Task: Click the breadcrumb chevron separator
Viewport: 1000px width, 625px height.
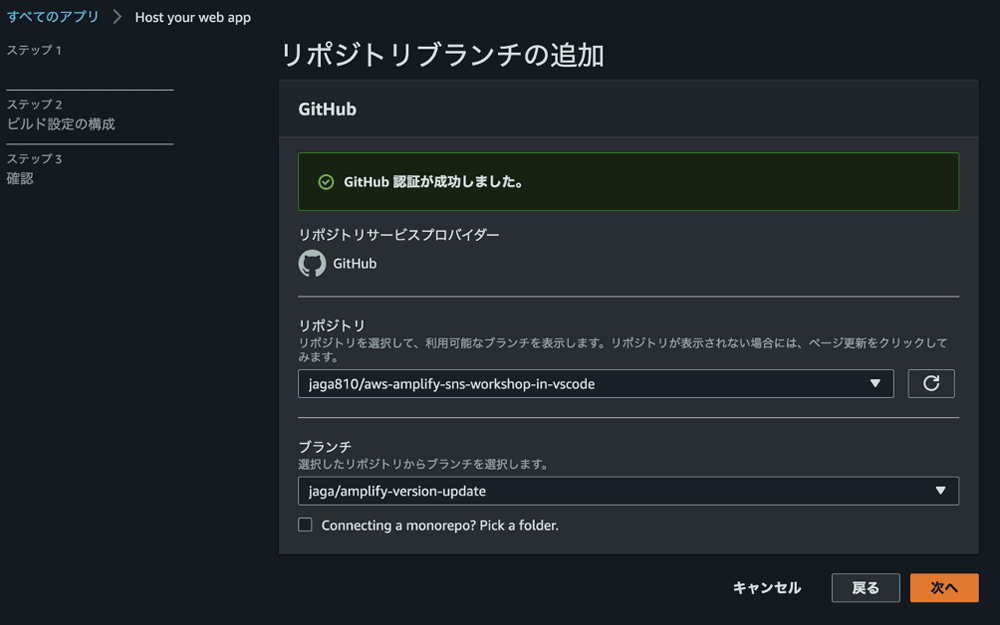Action: (x=117, y=17)
